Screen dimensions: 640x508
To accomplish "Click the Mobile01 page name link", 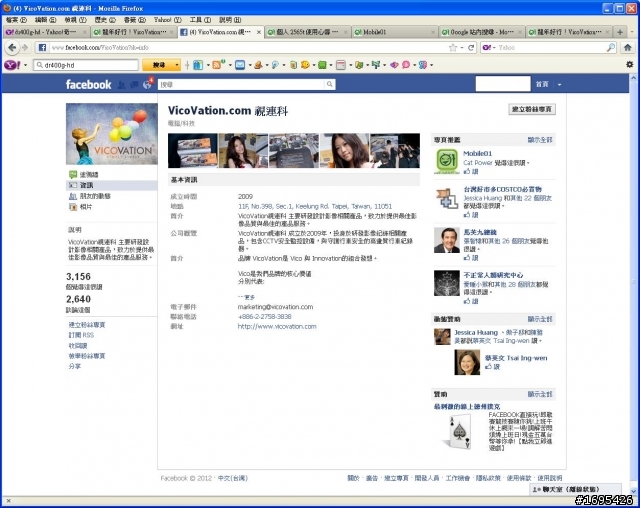I will click(x=478, y=153).
